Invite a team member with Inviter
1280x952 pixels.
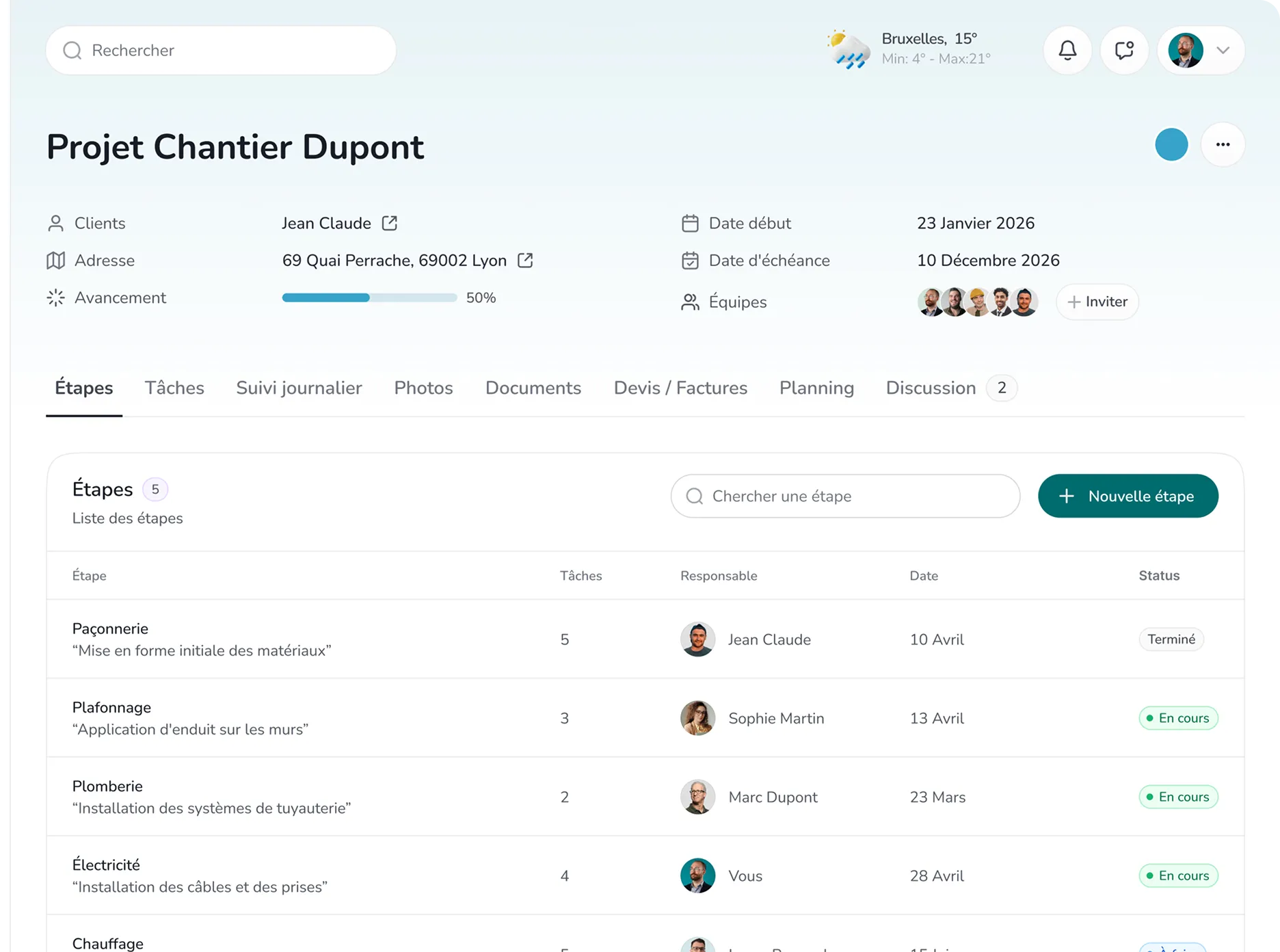click(1097, 302)
